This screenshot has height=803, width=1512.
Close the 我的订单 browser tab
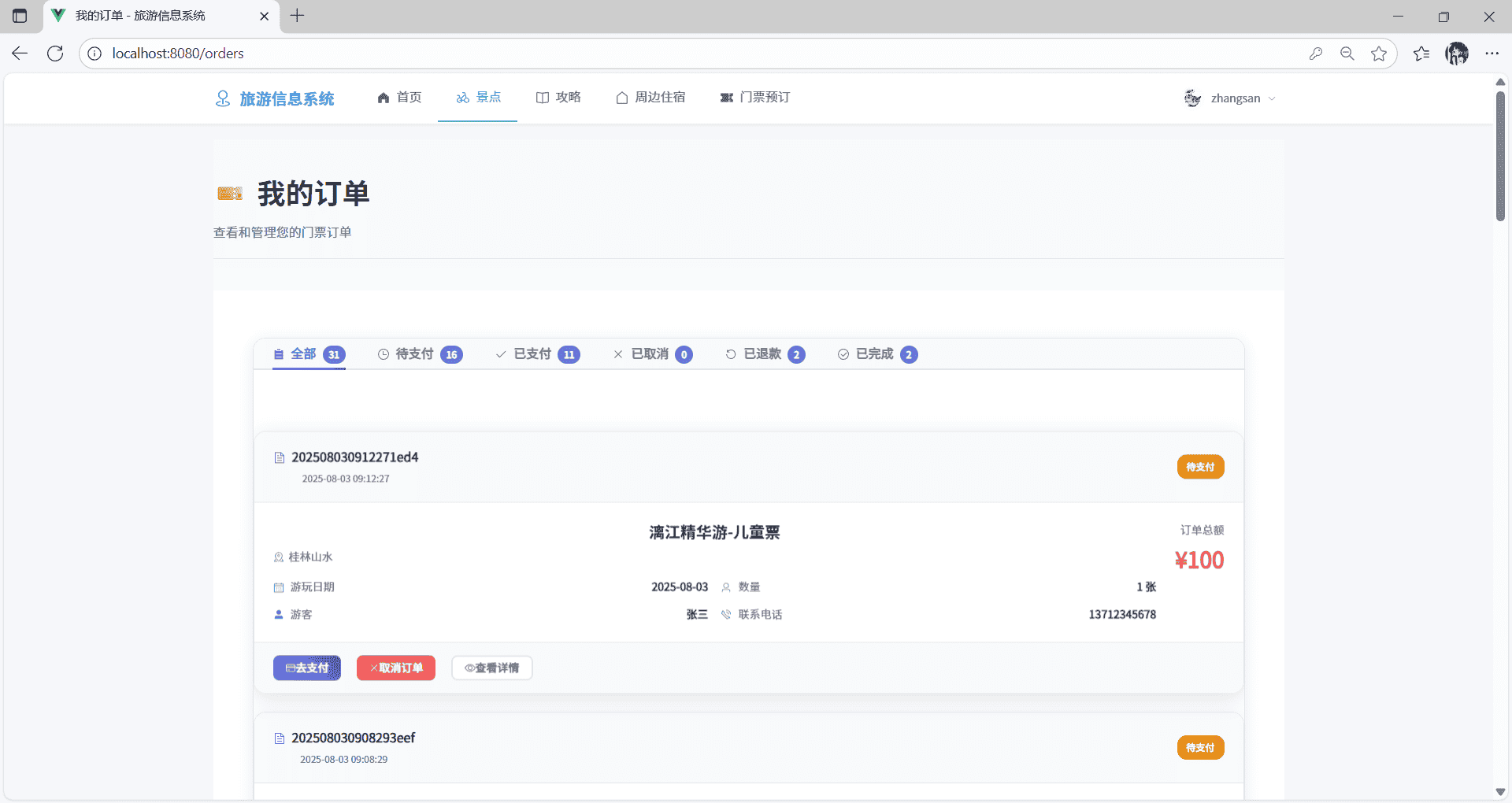pyautogui.click(x=265, y=16)
